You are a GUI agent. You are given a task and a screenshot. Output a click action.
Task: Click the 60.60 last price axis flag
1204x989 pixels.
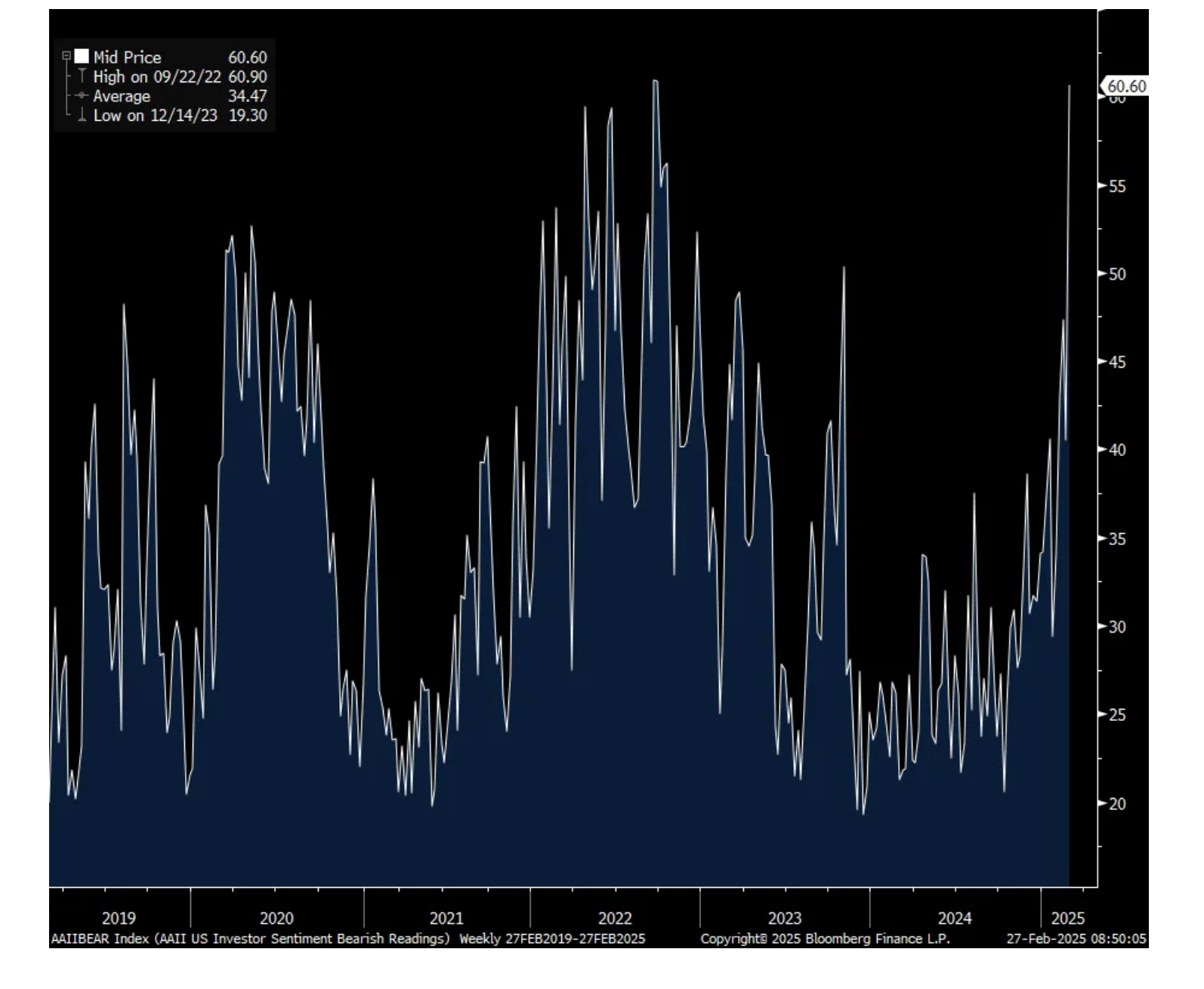(x=1125, y=87)
